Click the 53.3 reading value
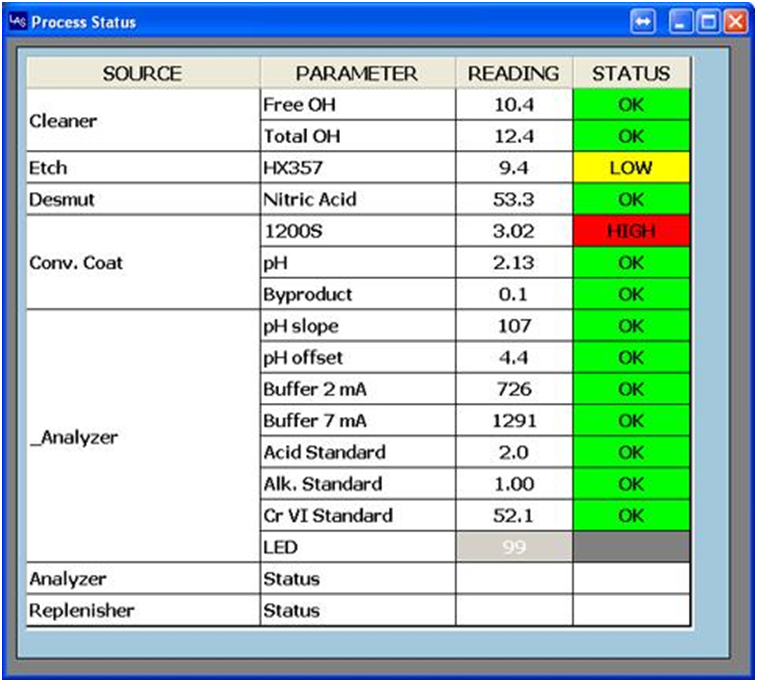Image resolution: width=757 pixels, height=682 pixels. (x=514, y=199)
